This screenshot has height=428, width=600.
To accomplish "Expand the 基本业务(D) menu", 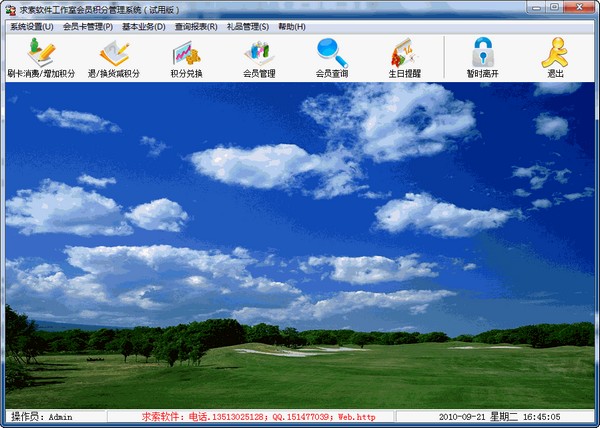I will click(143, 27).
